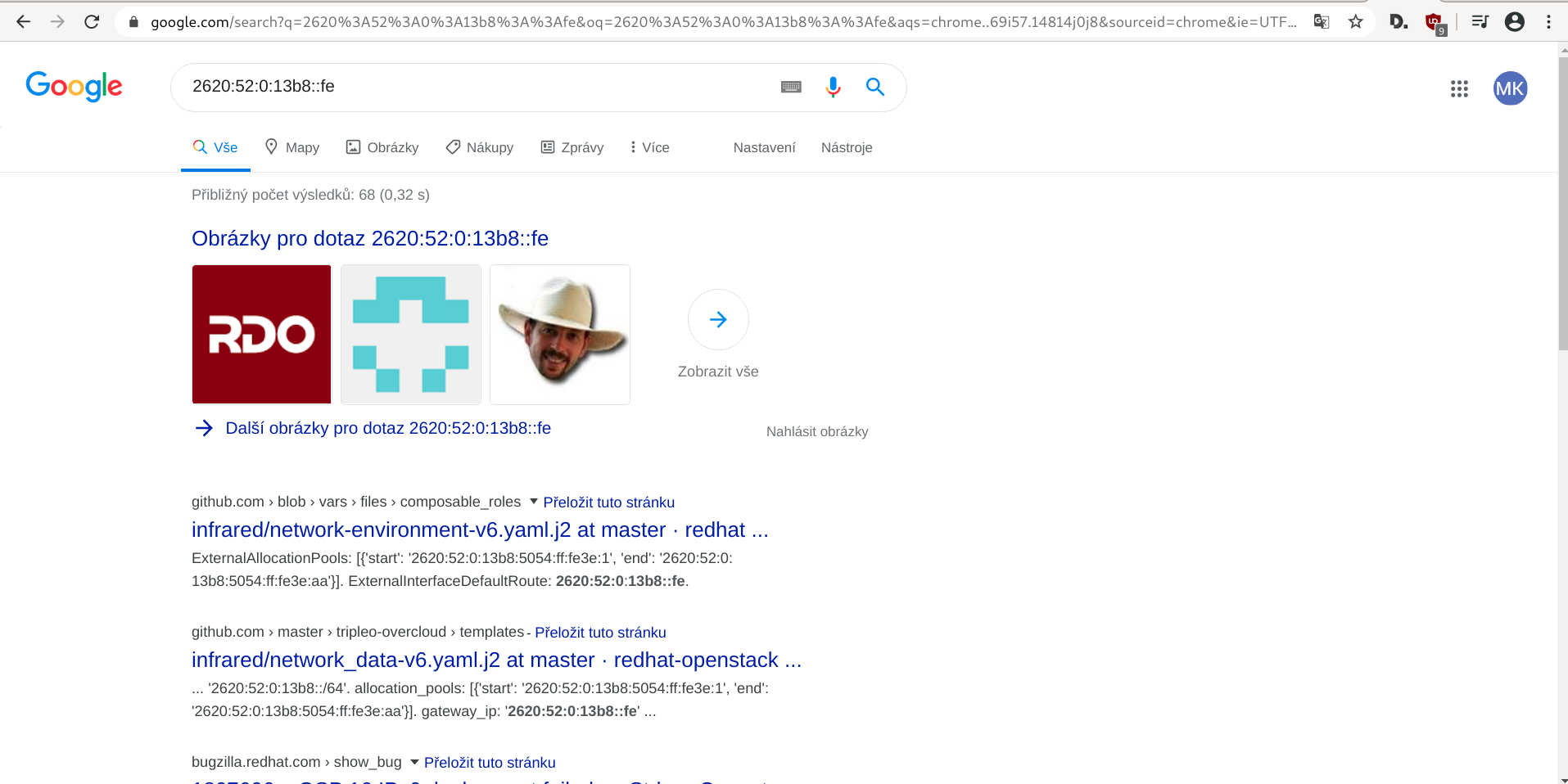Screen dimensions: 1568x784
Task: Click Nahlásit obrázky link
Action: tap(817, 431)
